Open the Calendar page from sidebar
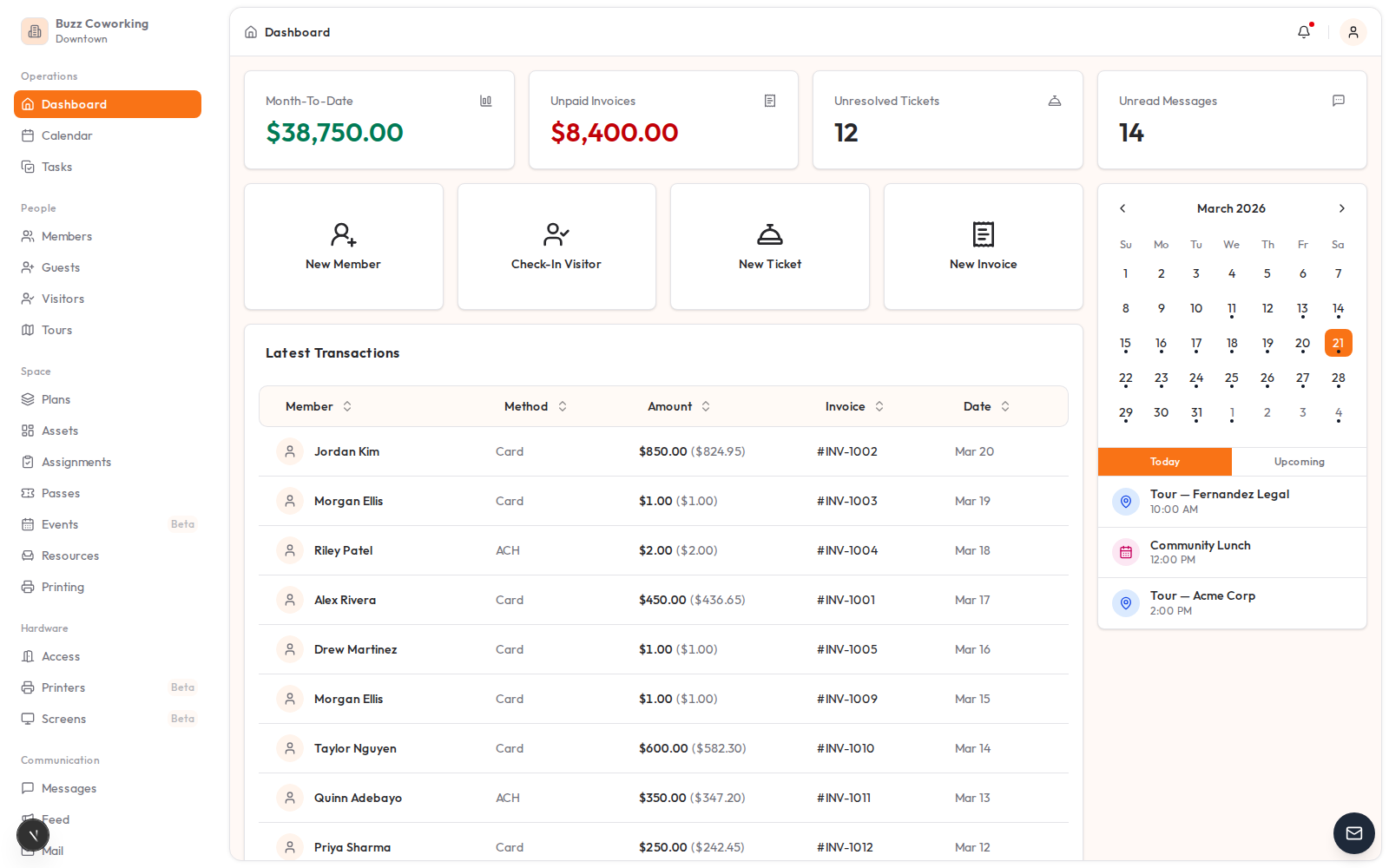This screenshot has width=1389, height=868. (67, 135)
